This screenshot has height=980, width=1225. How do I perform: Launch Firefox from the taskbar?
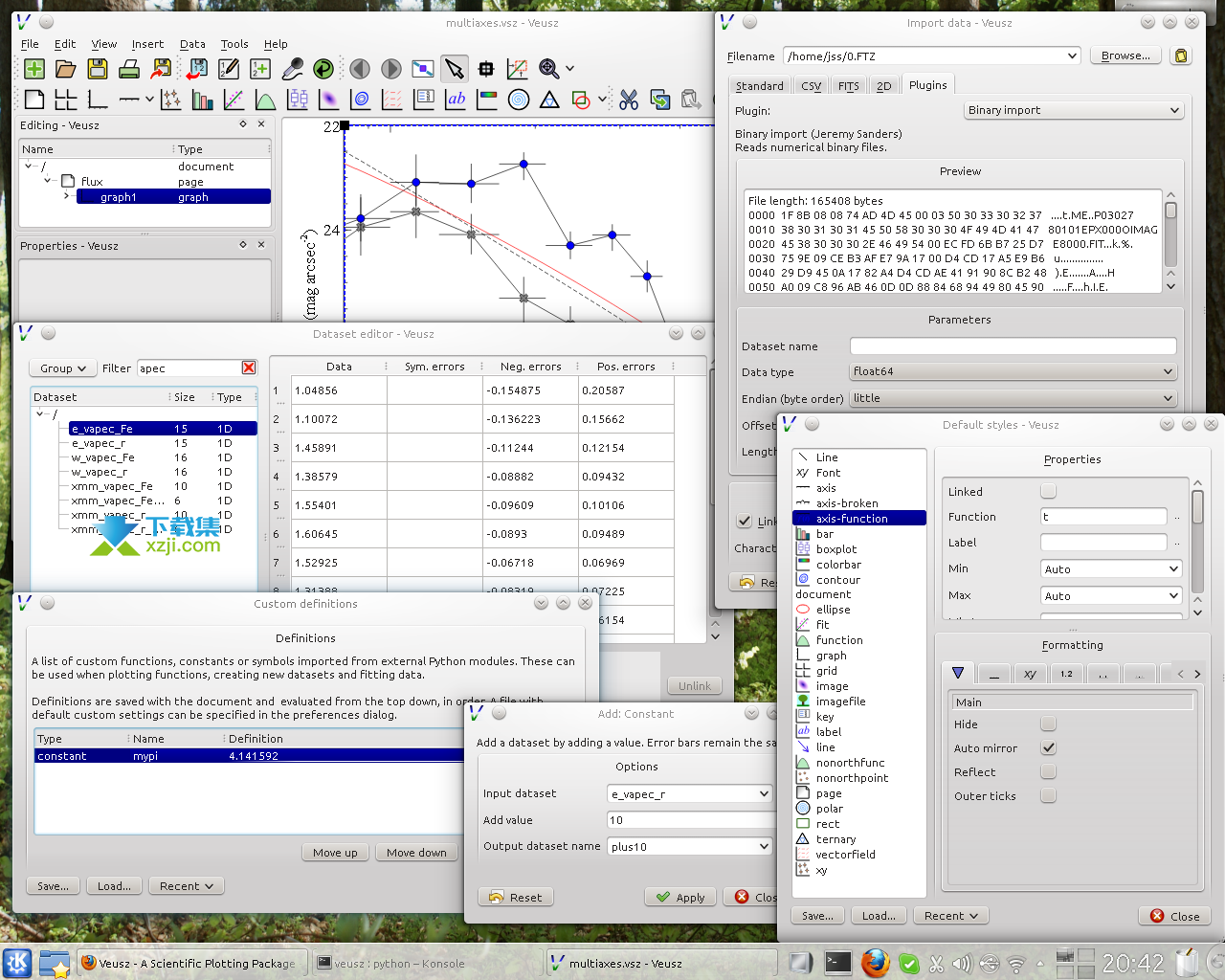875,963
